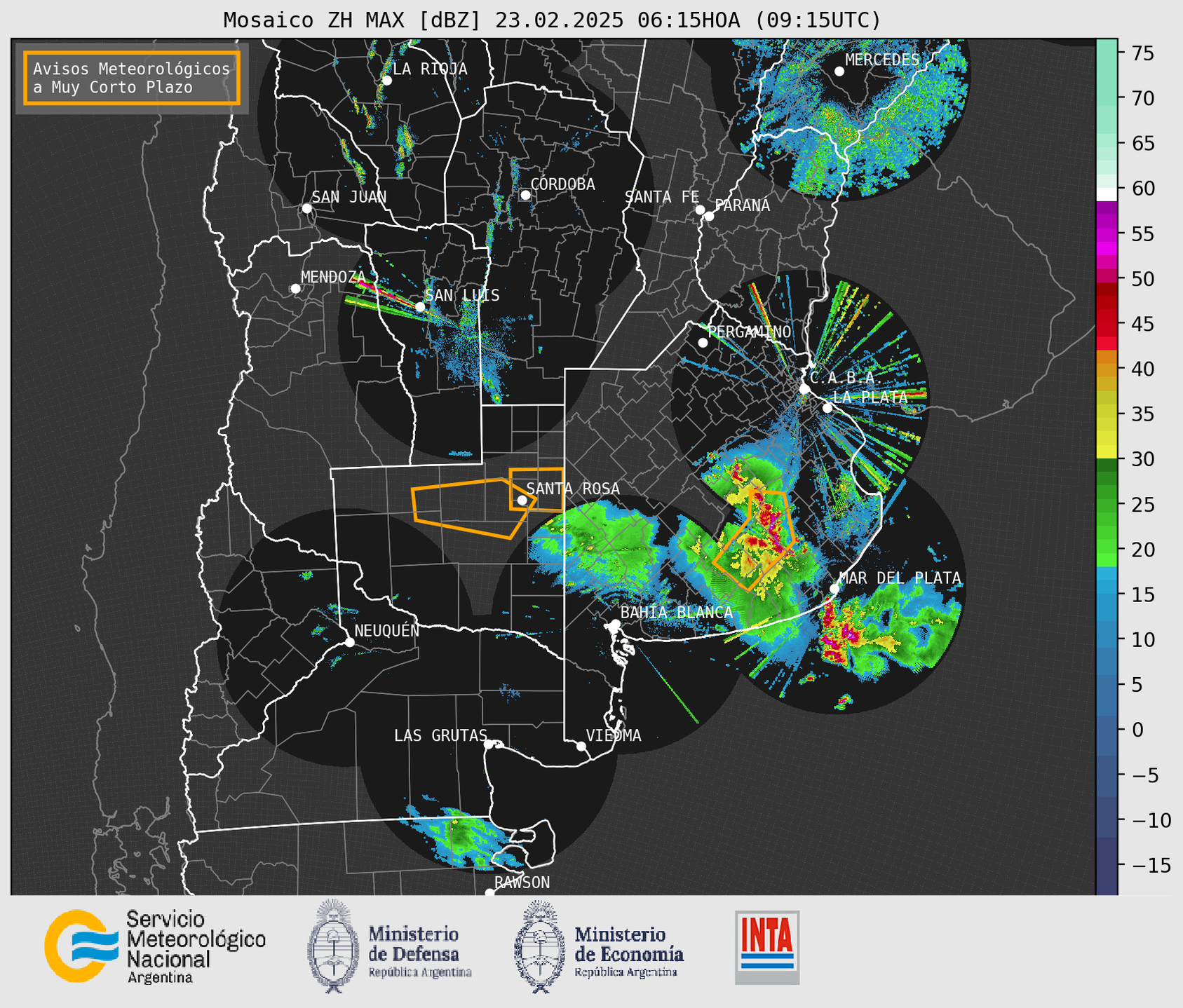Click the SANTA ROSA text label
This screenshot has width=1183, height=1008.
click(573, 489)
